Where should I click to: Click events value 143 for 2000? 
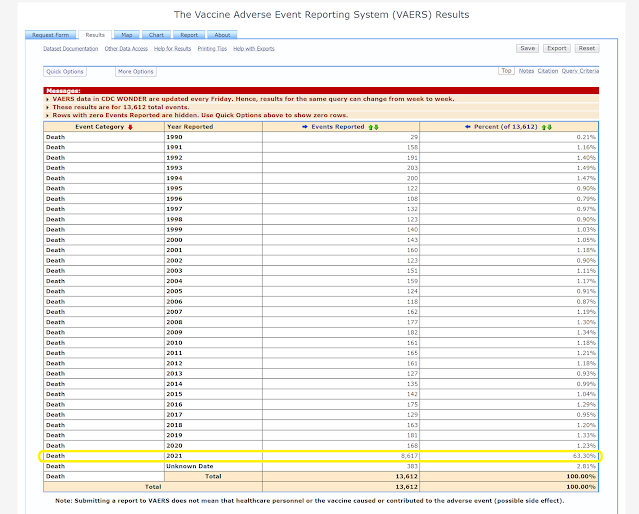tap(412, 240)
